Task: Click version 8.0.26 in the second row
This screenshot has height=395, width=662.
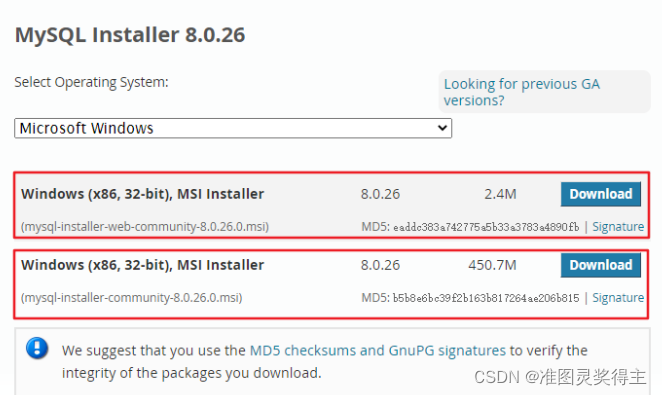Action: 380,265
